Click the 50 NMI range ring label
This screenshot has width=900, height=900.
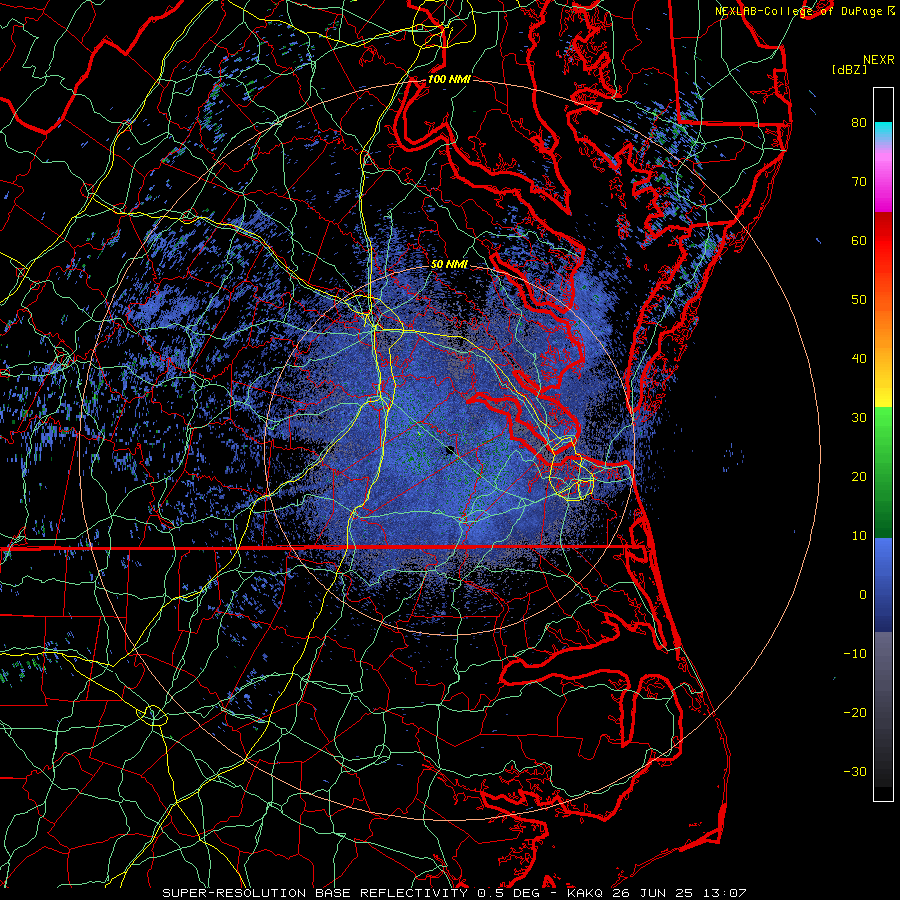tap(449, 264)
